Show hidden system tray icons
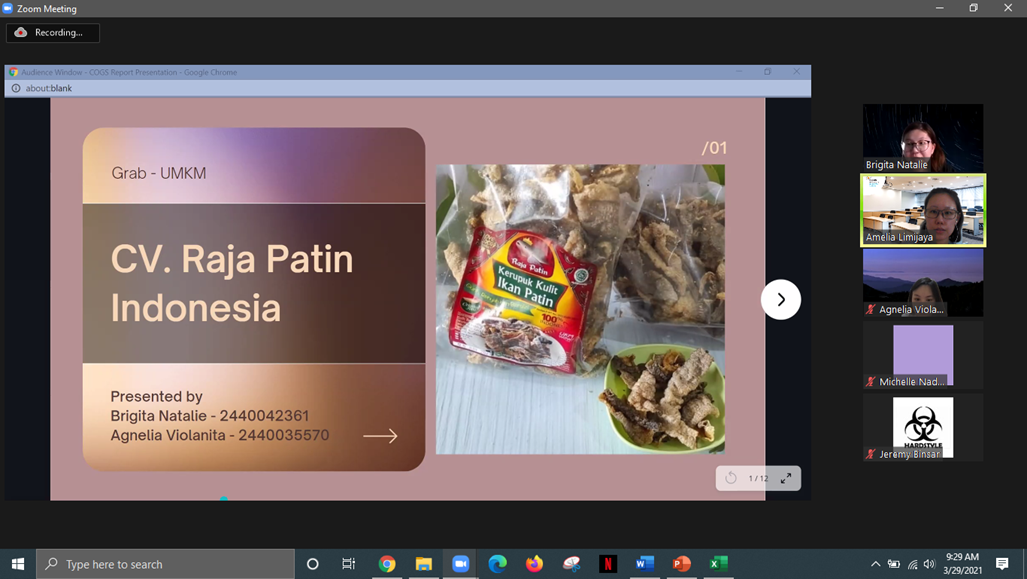Viewport: 1027px width, 579px height. [875, 564]
